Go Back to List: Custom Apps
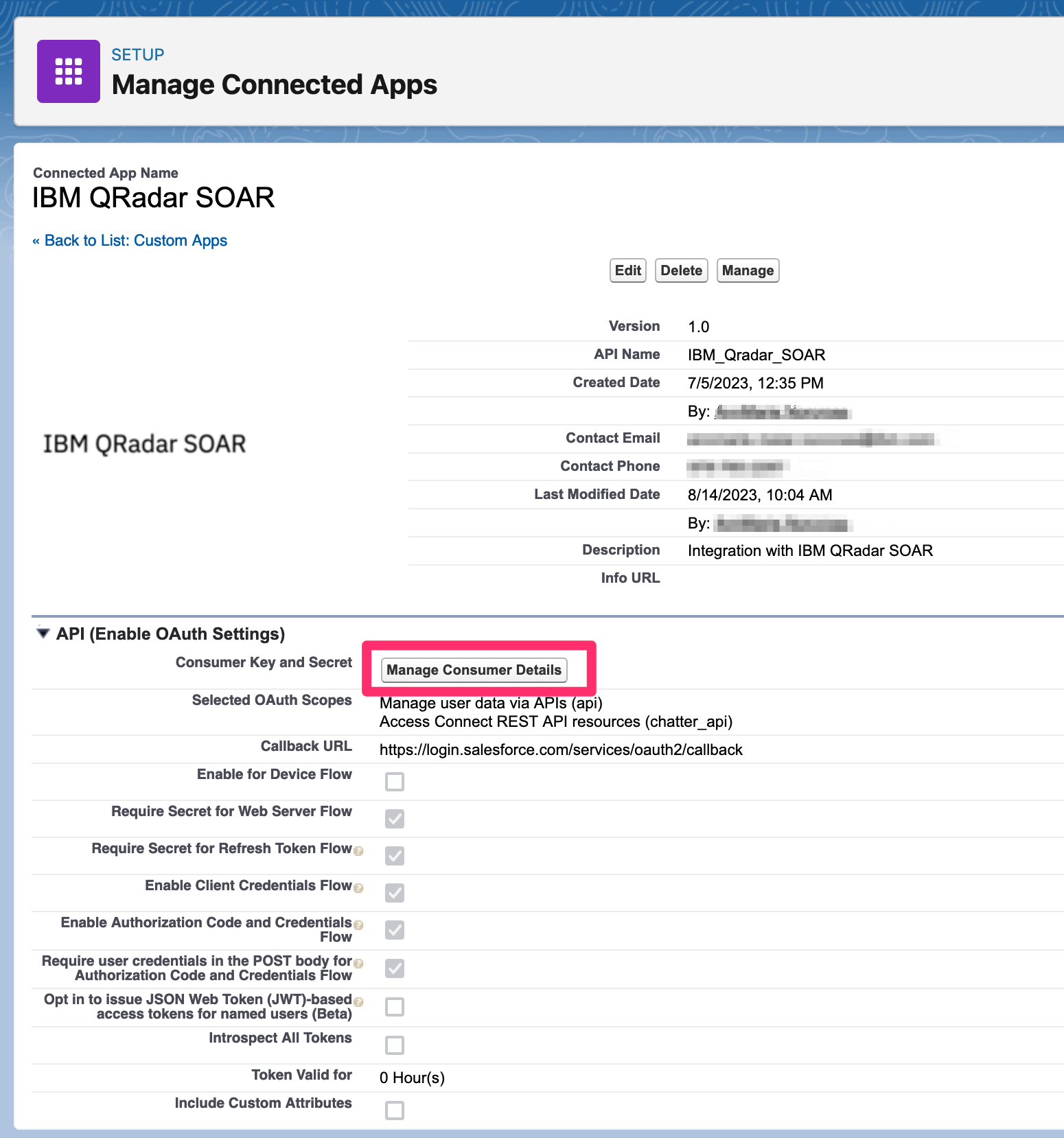Image resolution: width=1064 pixels, height=1138 pixels. 130,241
